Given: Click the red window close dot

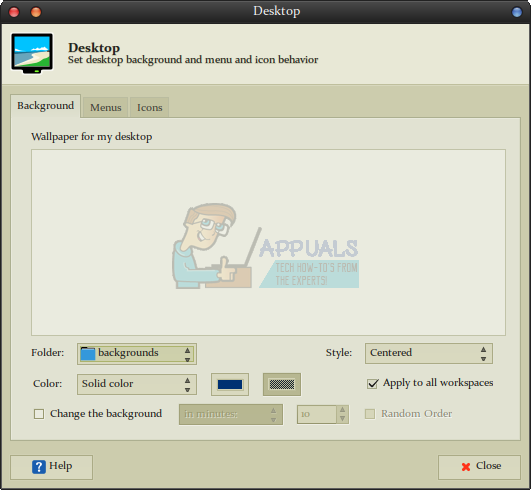Looking at the screenshot, I should point(14,12).
